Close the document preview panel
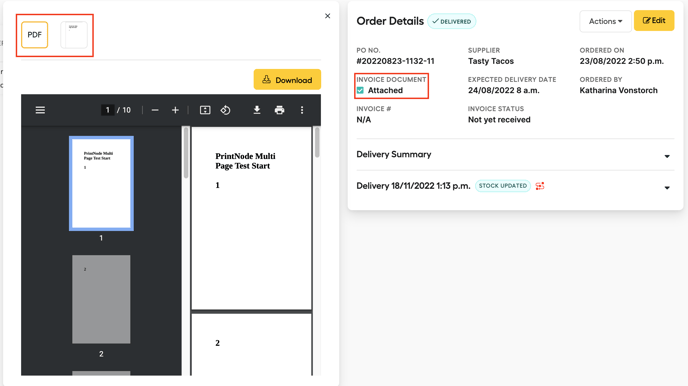This screenshot has height=386, width=688. (327, 16)
